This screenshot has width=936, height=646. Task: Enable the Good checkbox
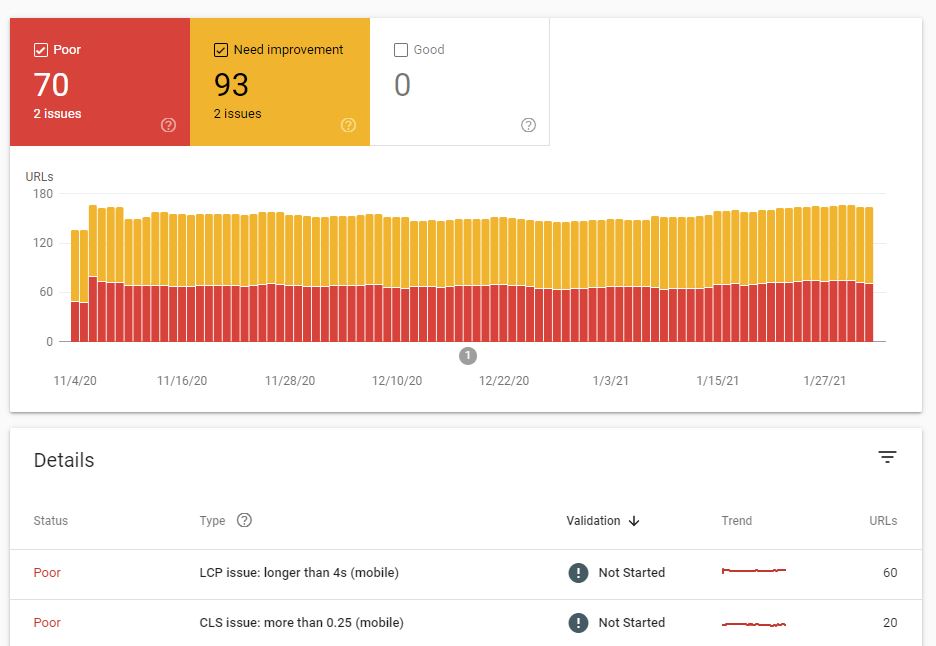coord(401,50)
